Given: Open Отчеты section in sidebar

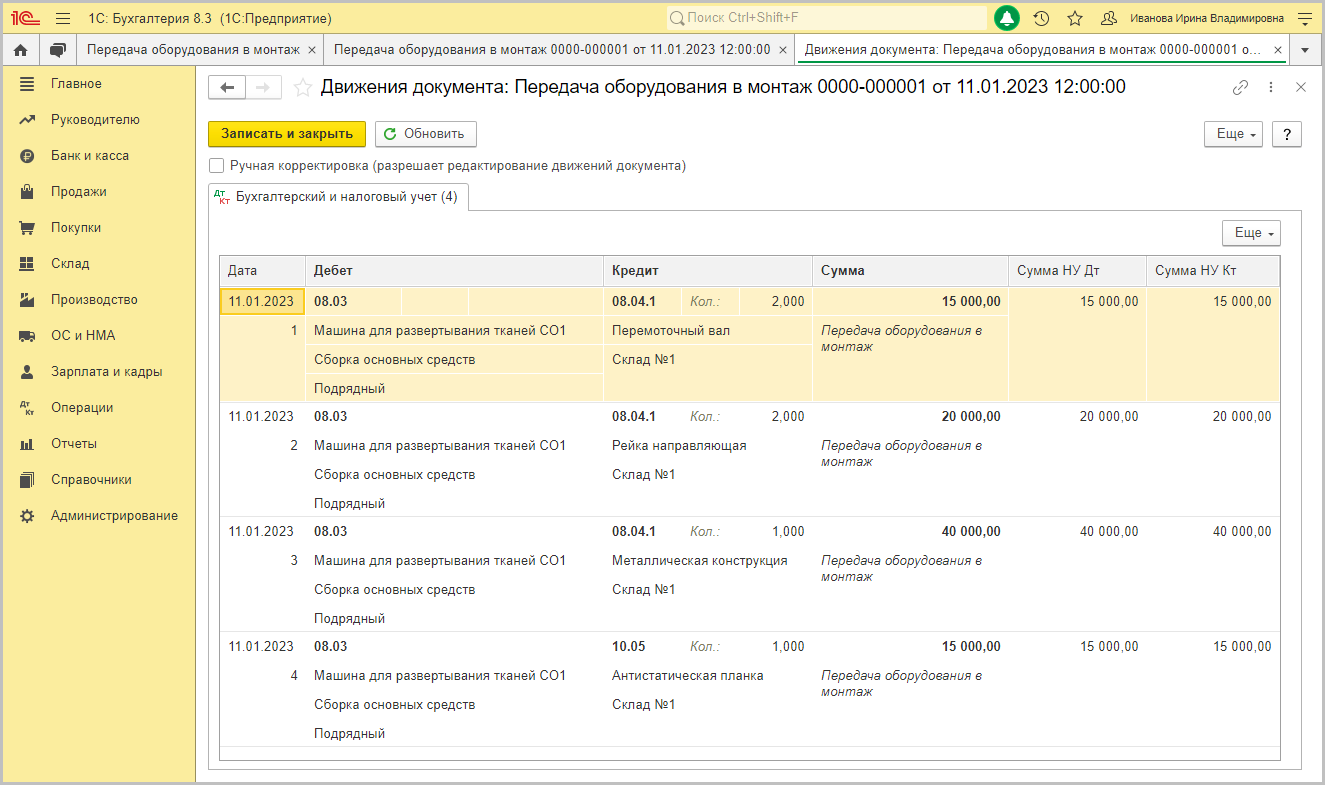Looking at the screenshot, I should pyautogui.click(x=98, y=444).
